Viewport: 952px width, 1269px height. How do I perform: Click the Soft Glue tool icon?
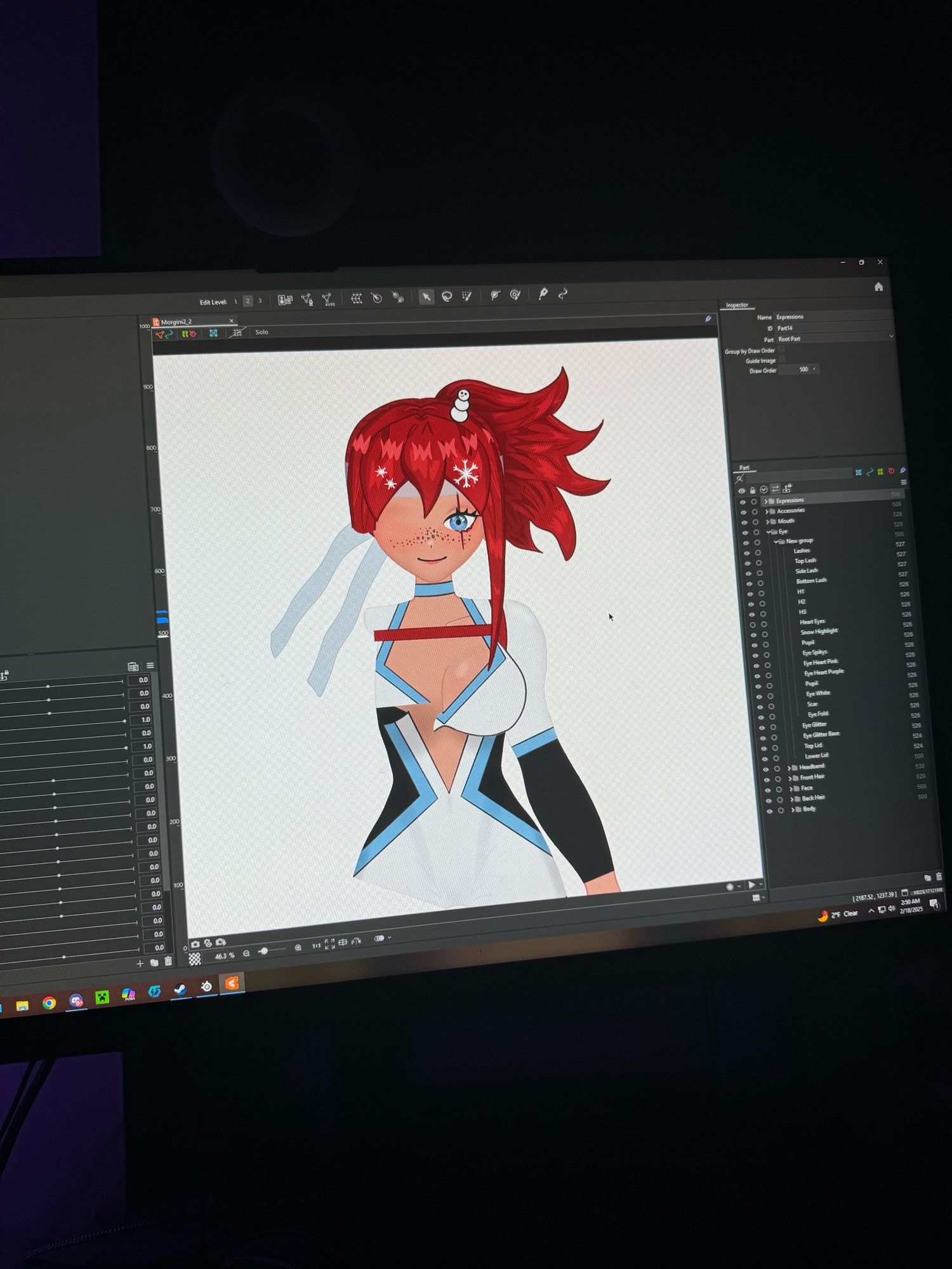pyautogui.click(x=515, y=294)
